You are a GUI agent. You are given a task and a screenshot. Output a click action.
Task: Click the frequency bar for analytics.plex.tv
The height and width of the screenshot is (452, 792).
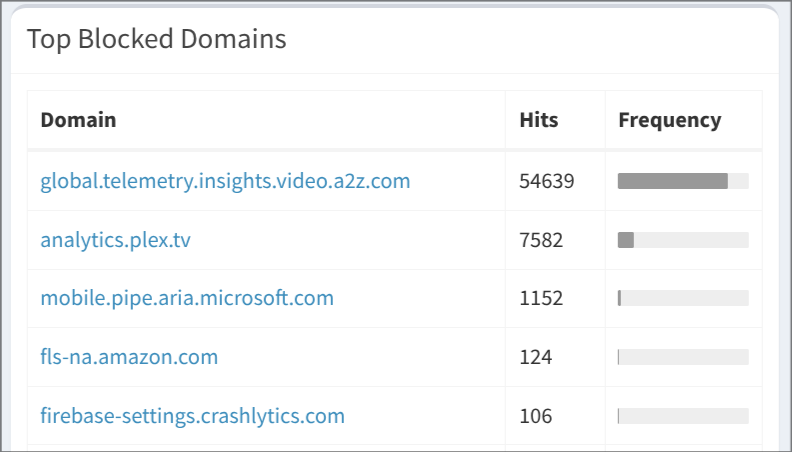click(683, 240)
